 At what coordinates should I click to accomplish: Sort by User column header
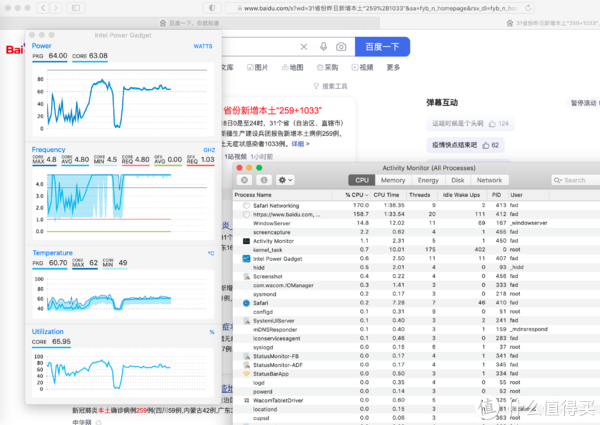[529, 195]
